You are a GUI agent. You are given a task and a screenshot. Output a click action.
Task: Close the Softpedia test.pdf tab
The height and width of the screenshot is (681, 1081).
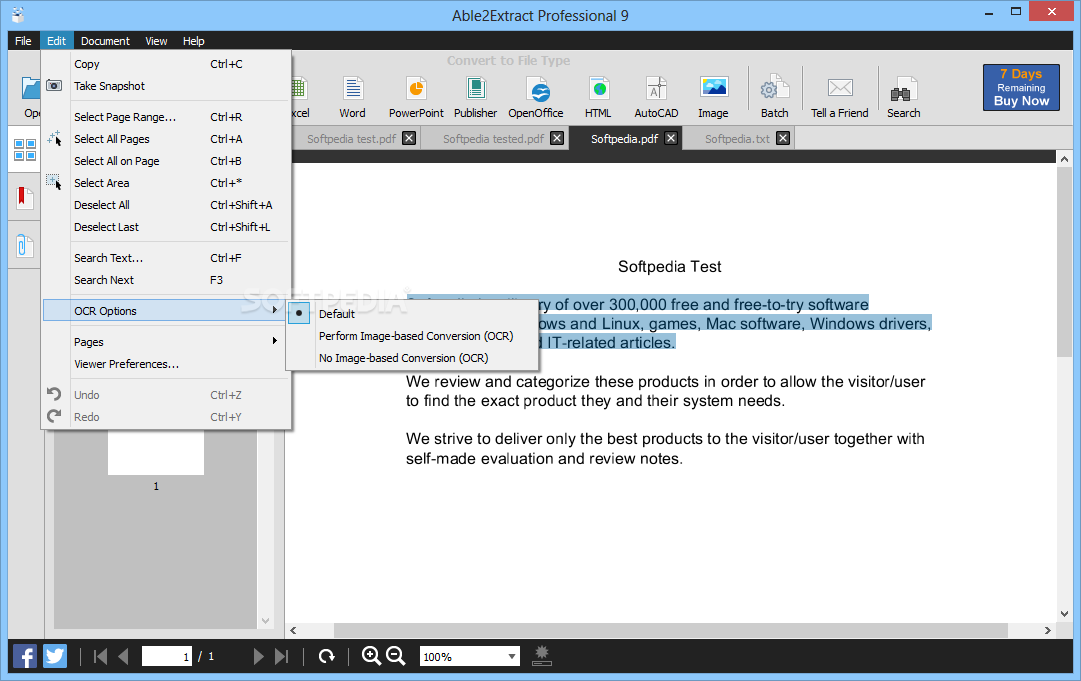409,139
